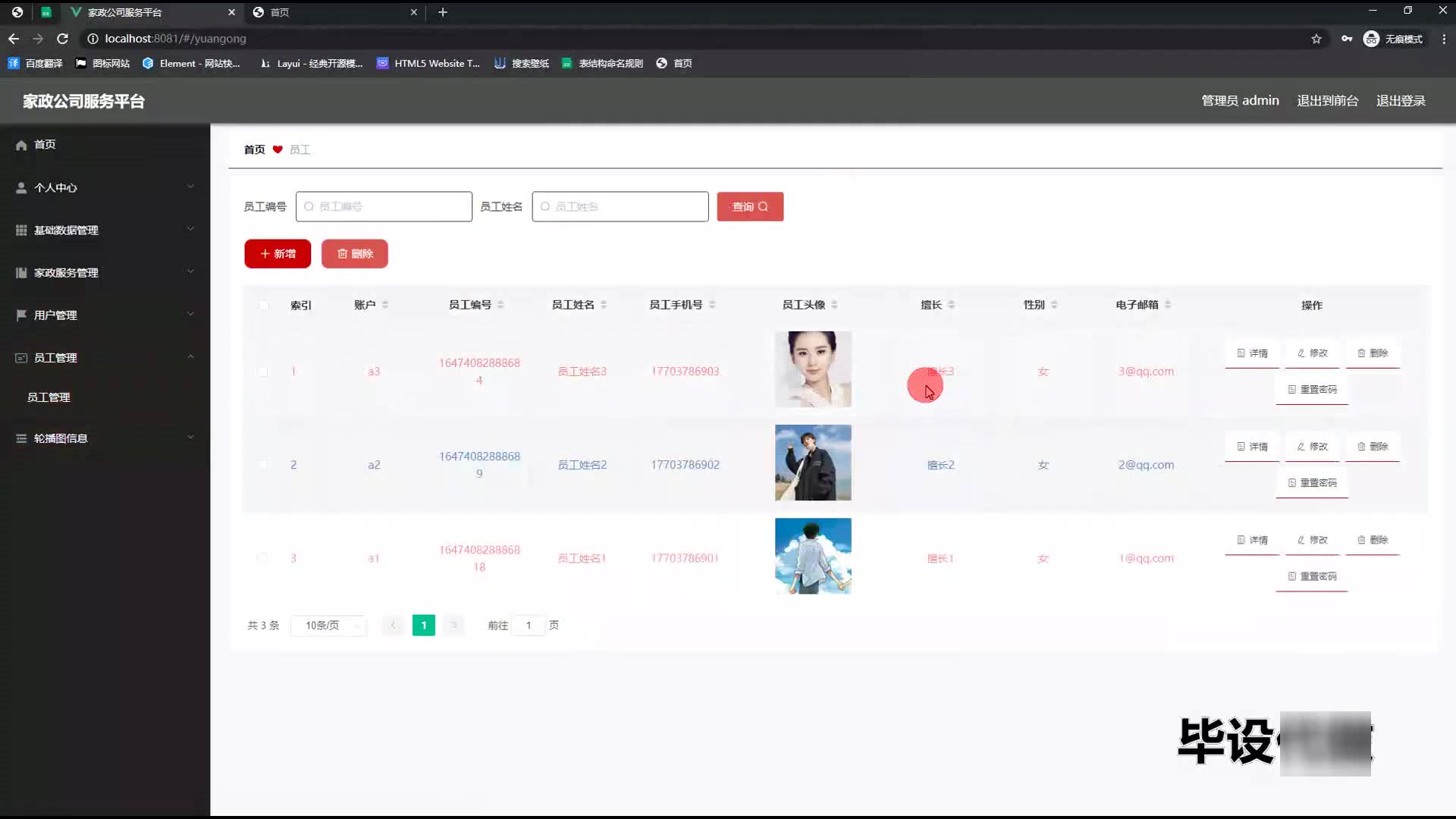Reload the page via the browser refresh icon
The image size is (1456, 819).
pyautogui.click(x=63, y=39)
